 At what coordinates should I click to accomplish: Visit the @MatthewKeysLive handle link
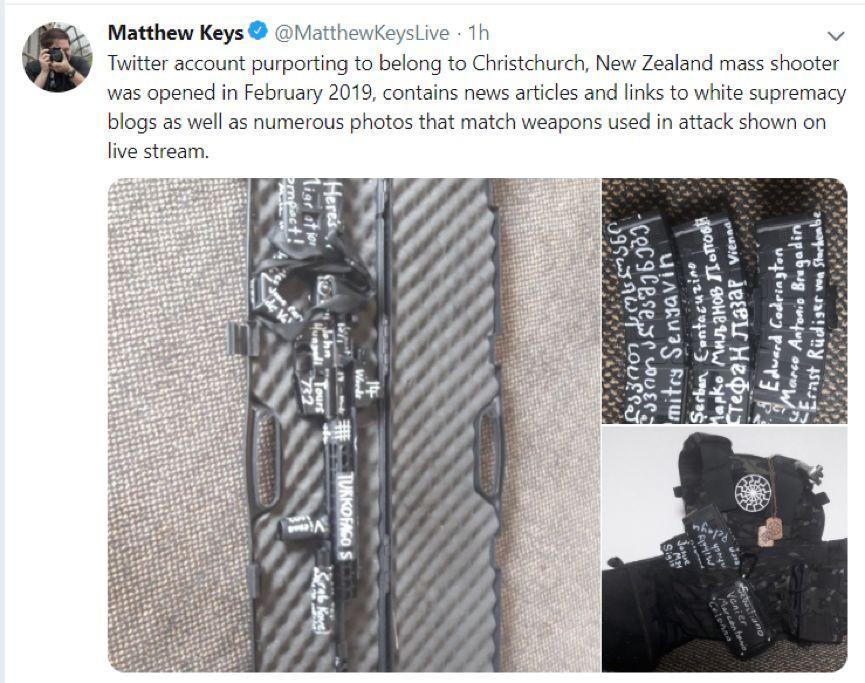coord(362,33)
